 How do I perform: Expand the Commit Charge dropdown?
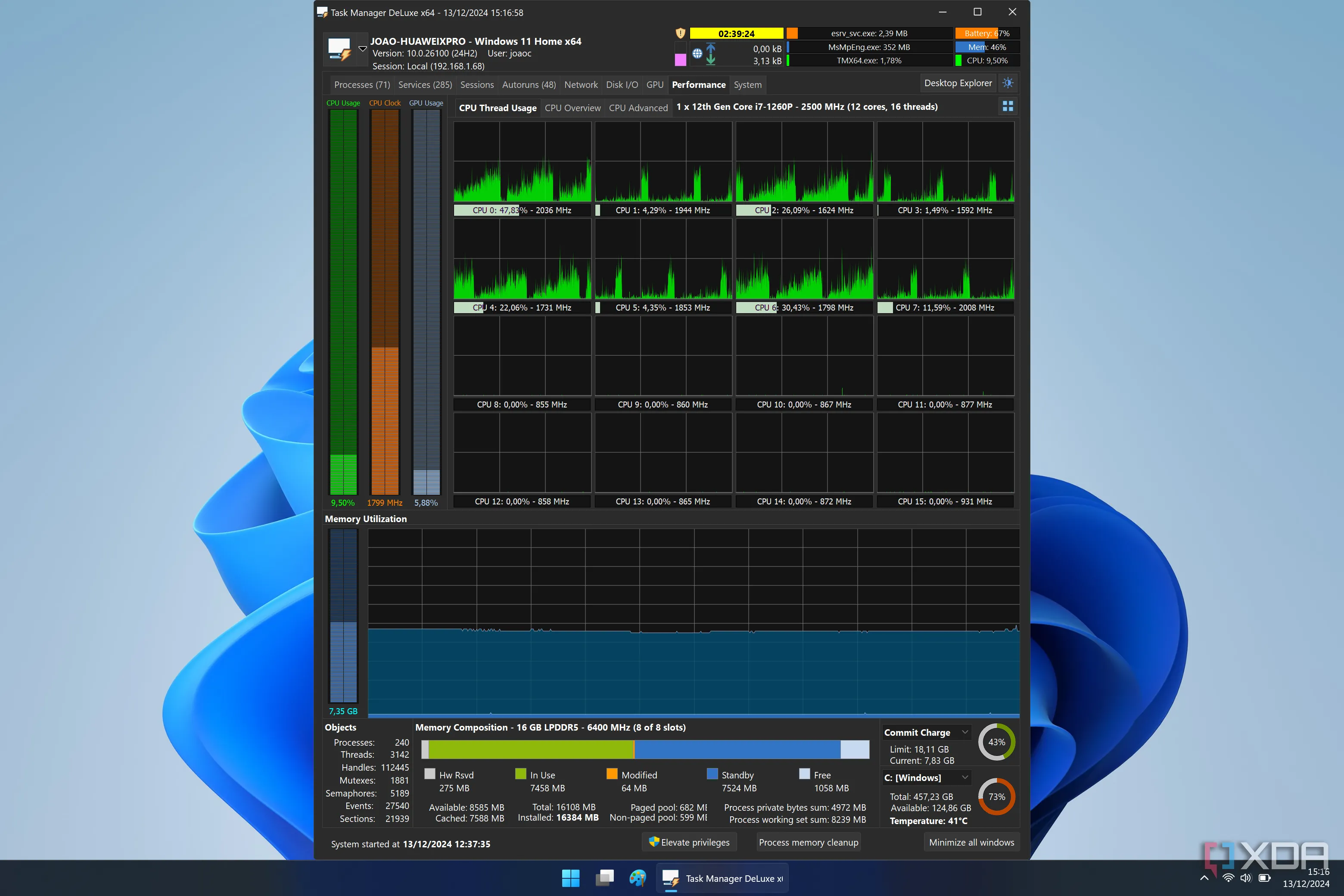964,732
